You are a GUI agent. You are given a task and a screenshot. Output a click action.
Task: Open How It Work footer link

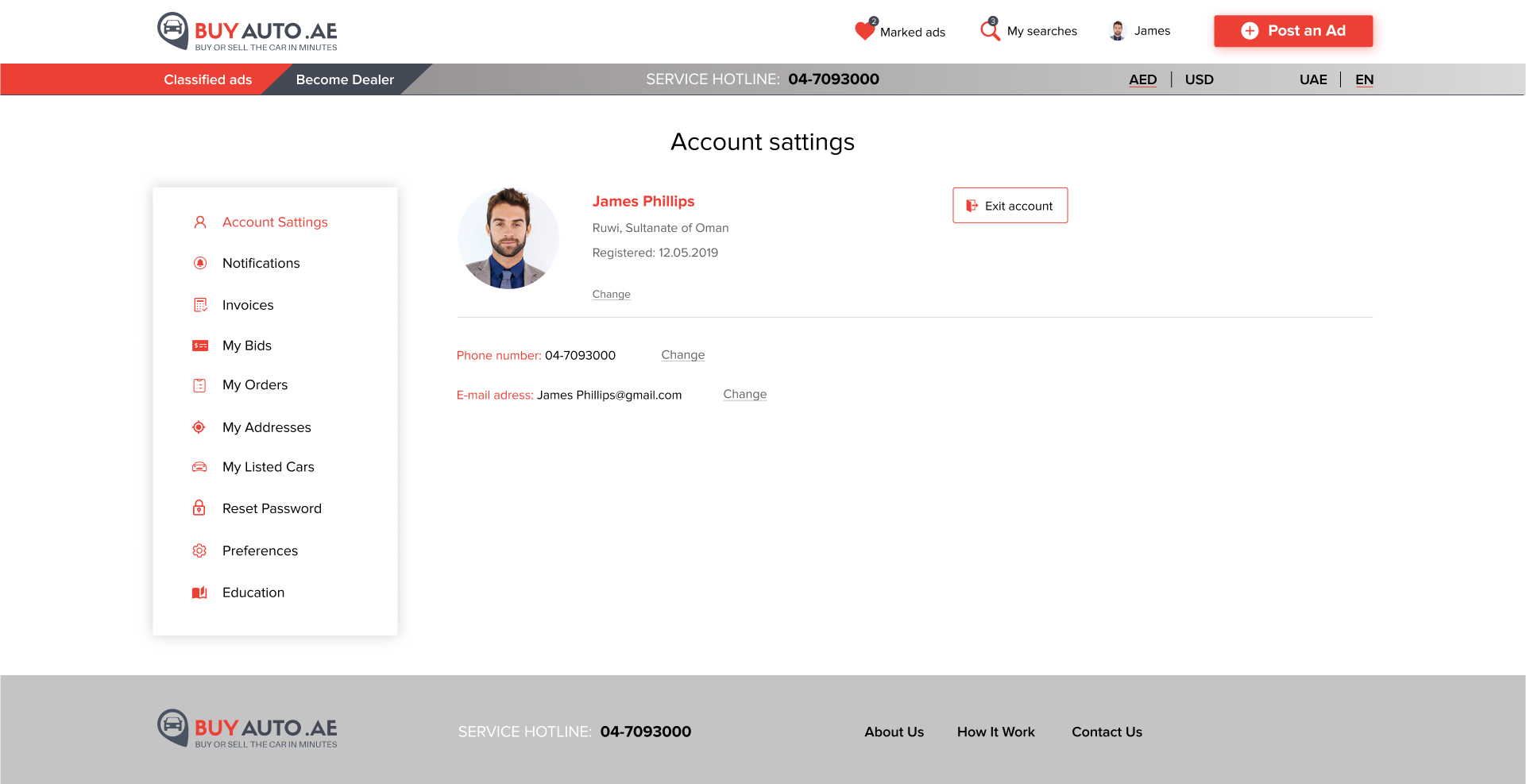click(x=996, y=732)
